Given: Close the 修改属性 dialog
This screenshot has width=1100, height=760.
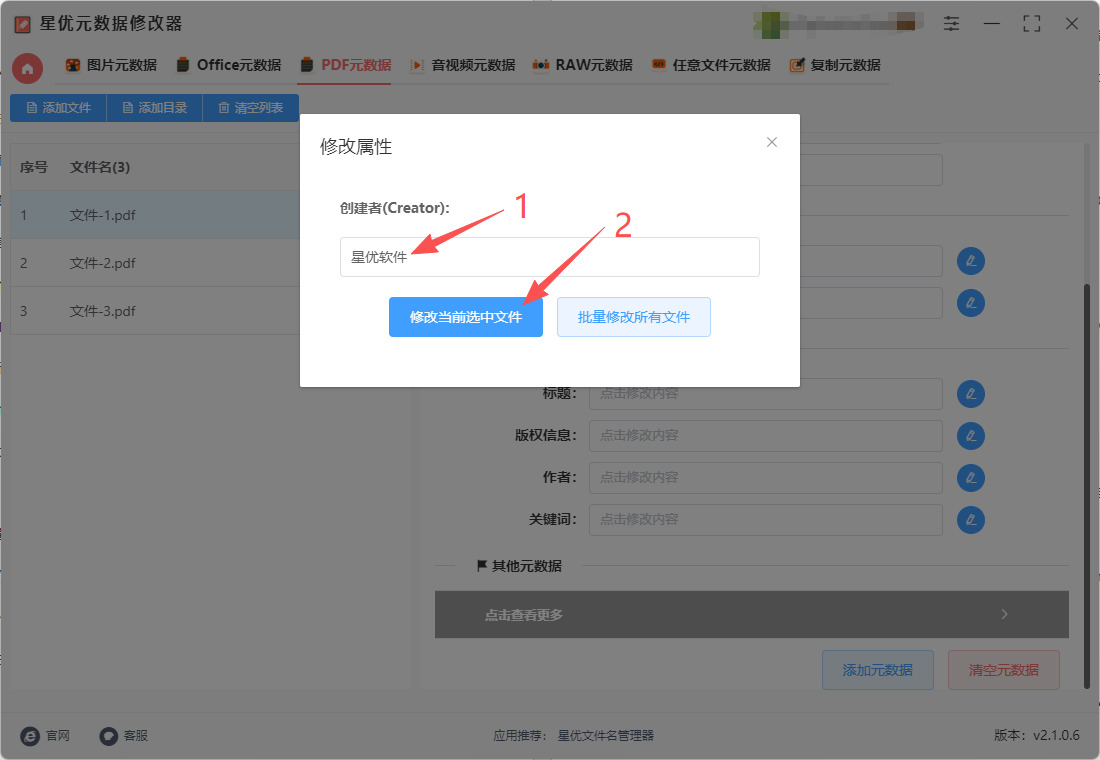Looking at the screenshot, I should [772, 142].
